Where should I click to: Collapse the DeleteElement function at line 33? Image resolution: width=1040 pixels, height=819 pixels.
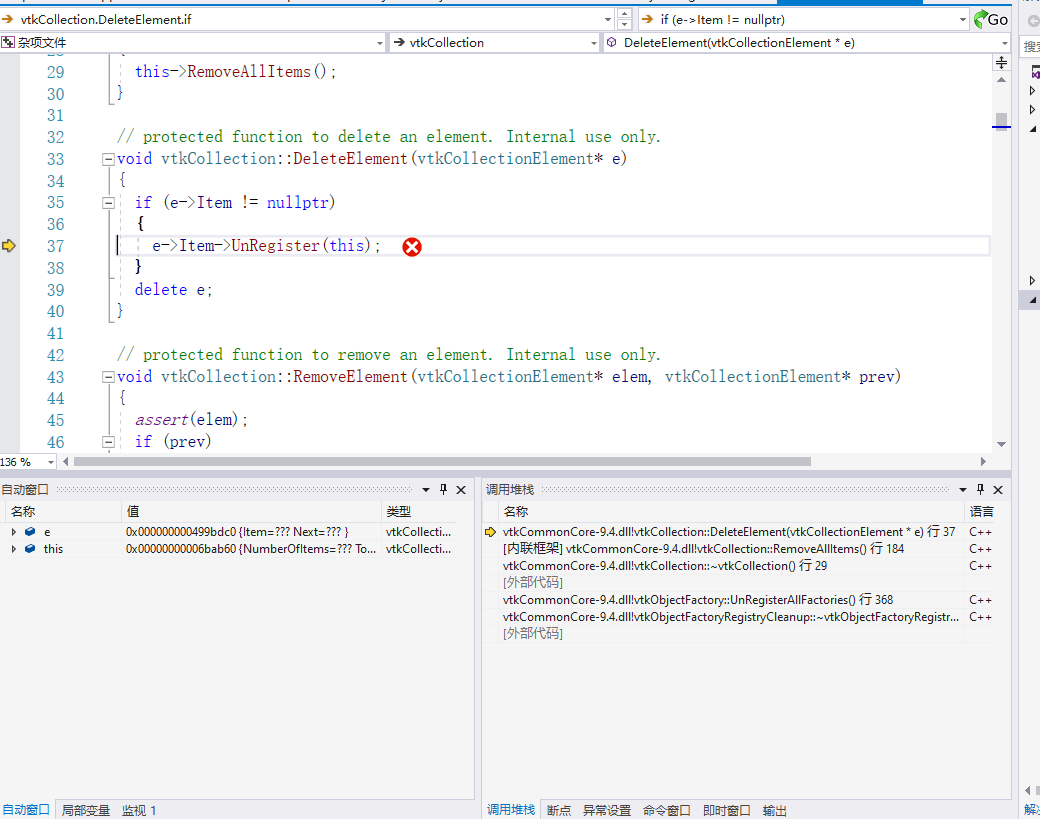coord(108,159)
